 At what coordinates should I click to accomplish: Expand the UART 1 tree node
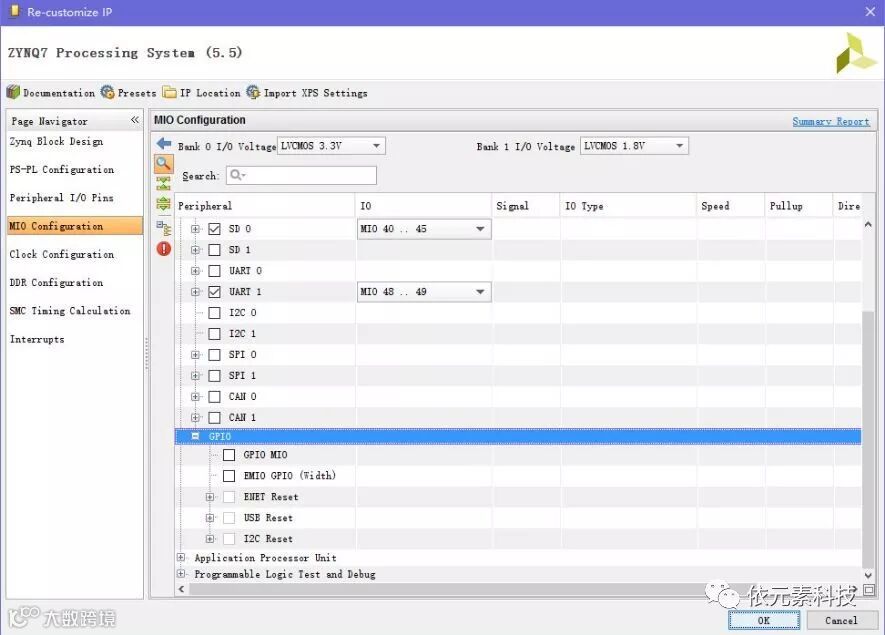click(x=195, y=292)
